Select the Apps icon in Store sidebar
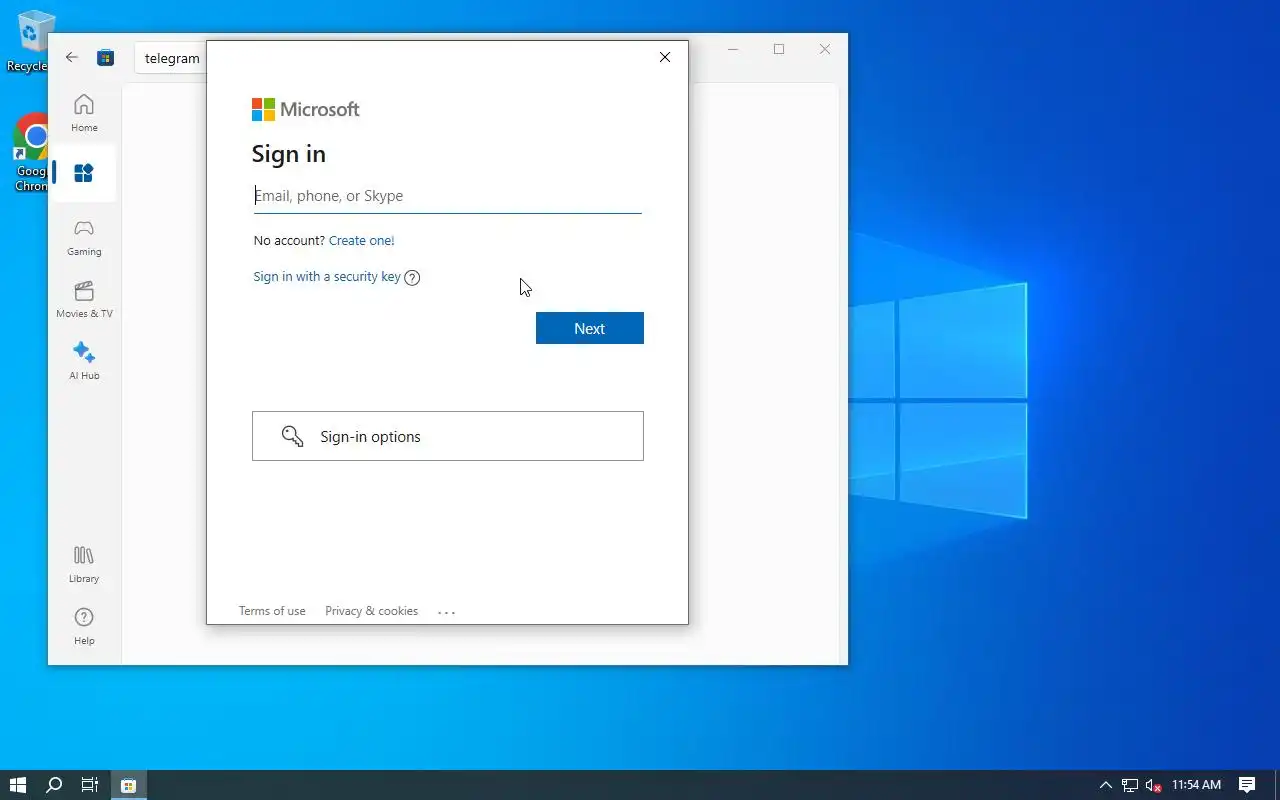This screenshot has width=1280, height=800. click(84, 173)
